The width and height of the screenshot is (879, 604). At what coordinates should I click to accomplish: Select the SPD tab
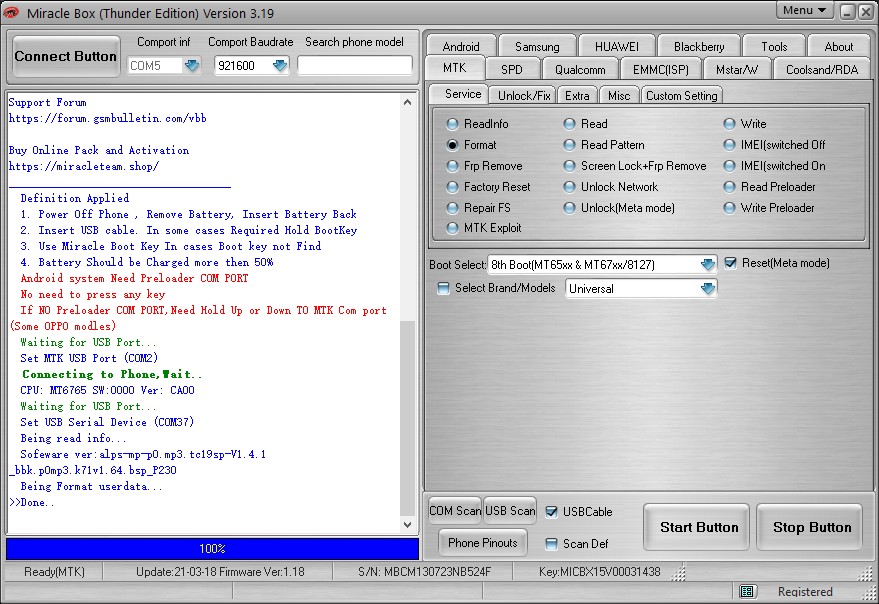[512, 70]
